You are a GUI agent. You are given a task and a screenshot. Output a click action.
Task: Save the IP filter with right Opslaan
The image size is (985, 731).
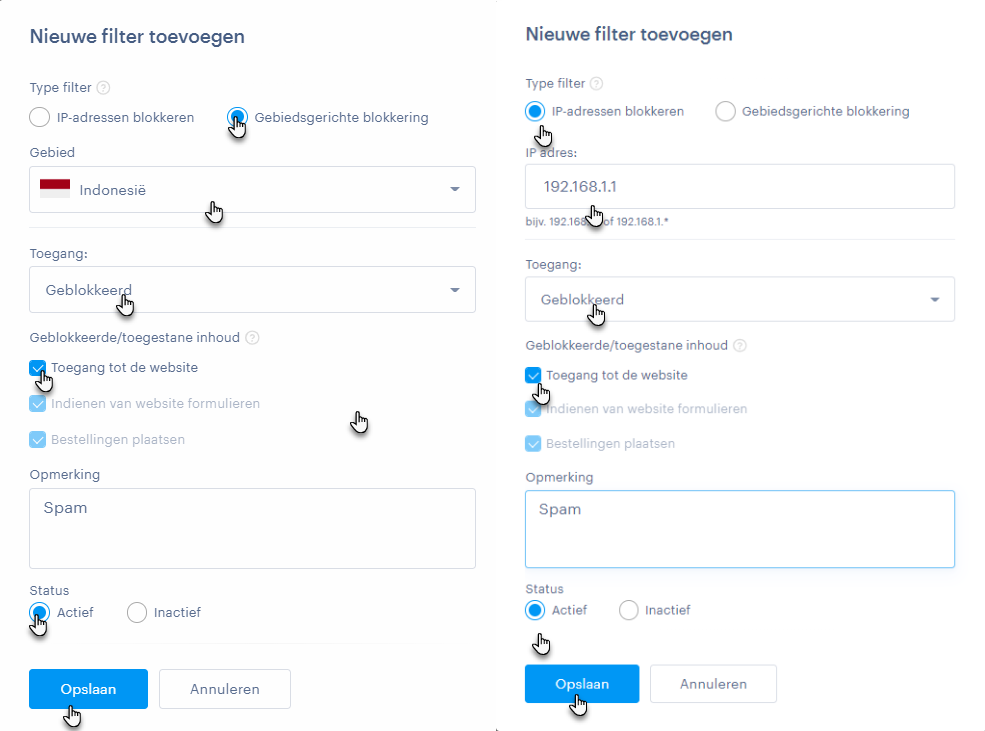click(582, 684)
